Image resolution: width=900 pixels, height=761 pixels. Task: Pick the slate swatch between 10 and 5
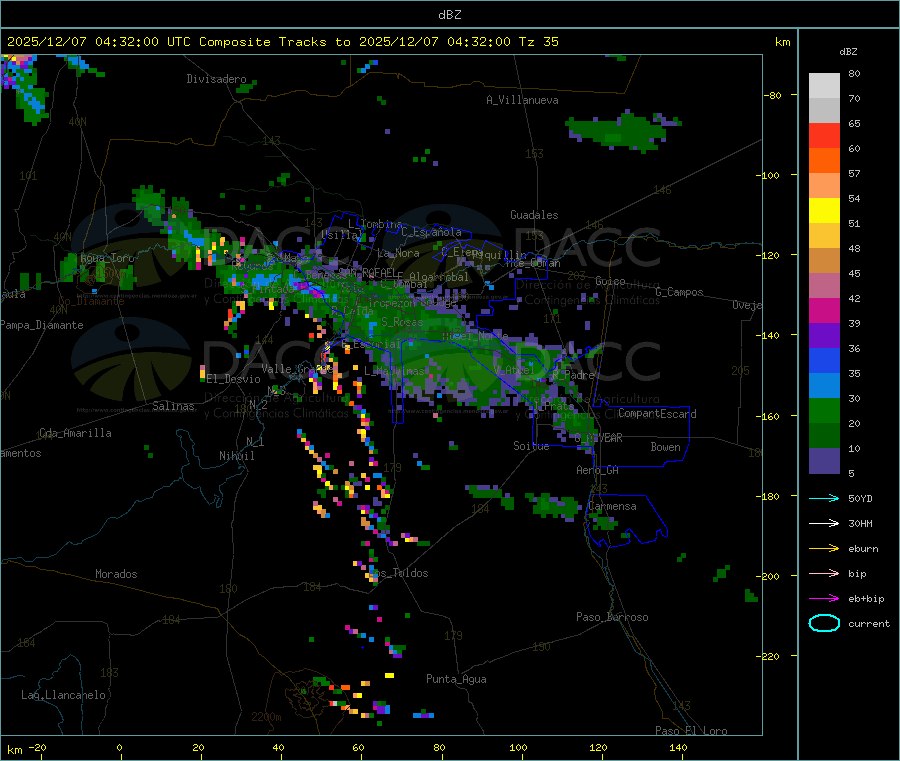pyautogui.click(x=824, y=461)
